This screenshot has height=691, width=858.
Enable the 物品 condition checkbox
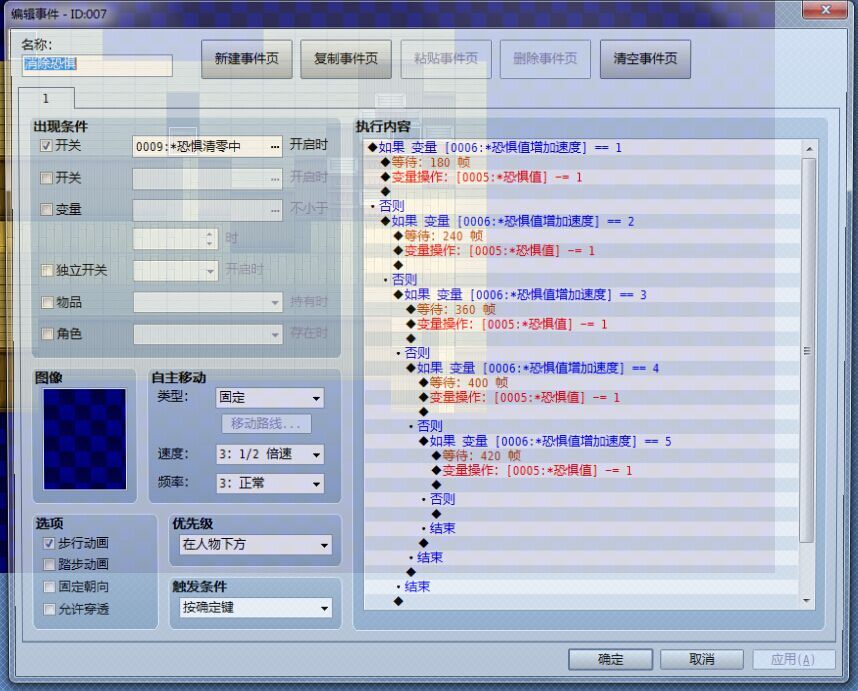[47, 302]
